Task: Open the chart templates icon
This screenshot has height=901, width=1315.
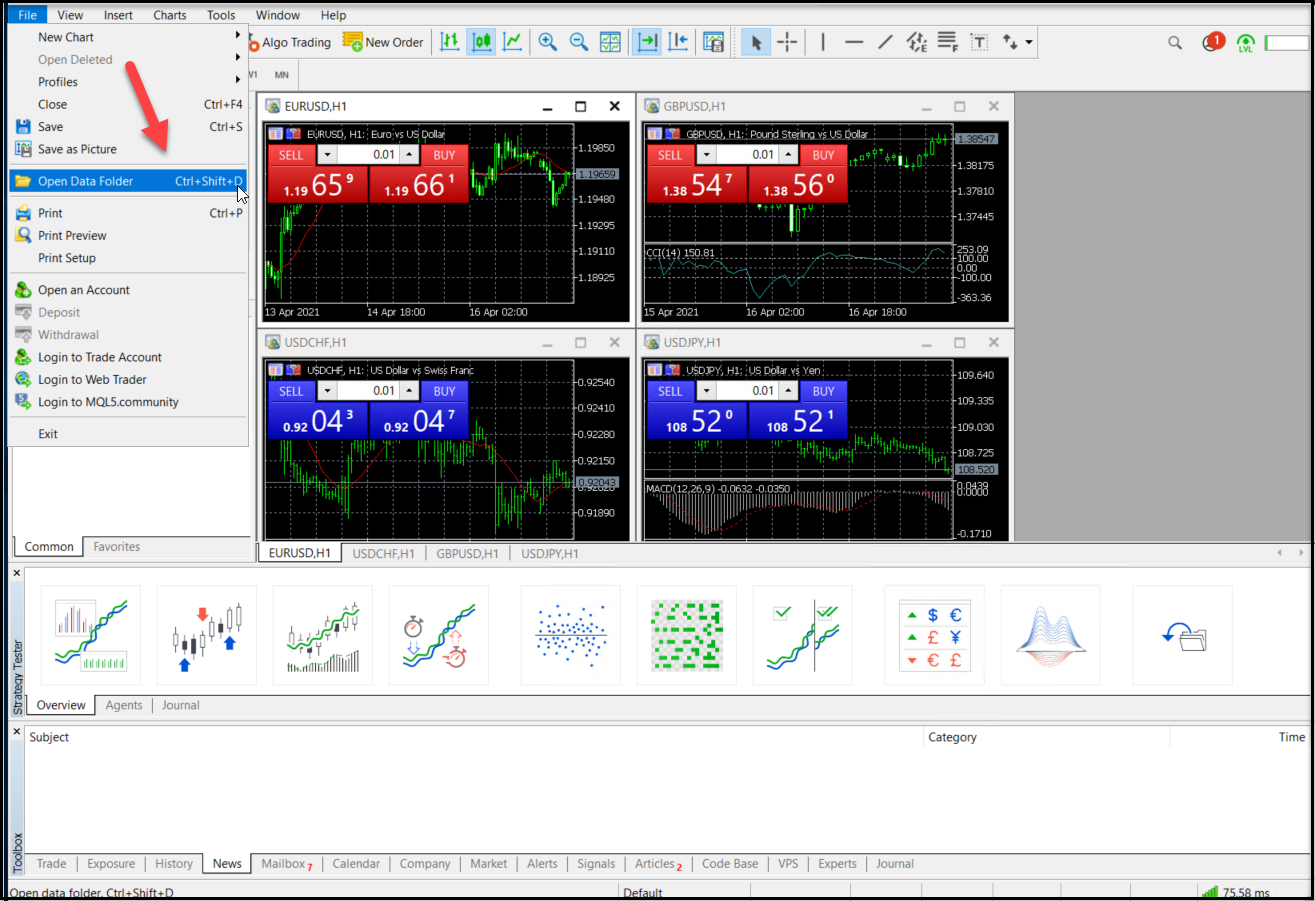Action: point(713,42)
